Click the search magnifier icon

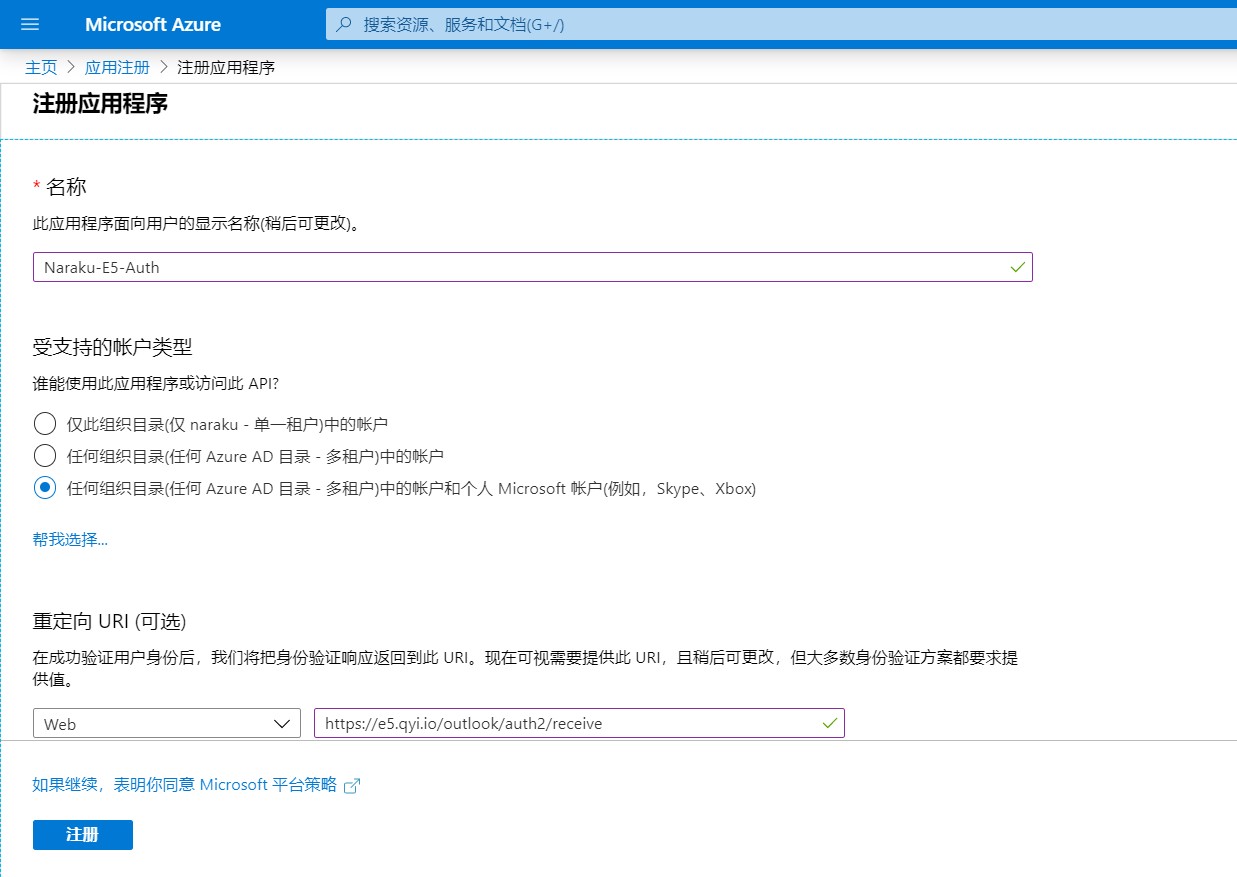pyautogui.click(x=344, y=24)
